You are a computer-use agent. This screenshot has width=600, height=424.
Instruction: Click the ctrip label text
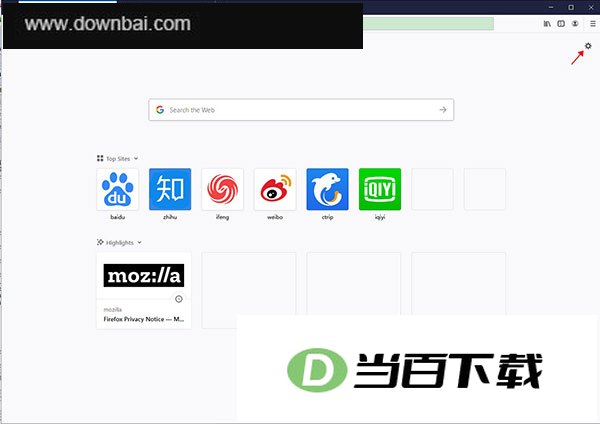pyautogui.click(x=328, y=217)
